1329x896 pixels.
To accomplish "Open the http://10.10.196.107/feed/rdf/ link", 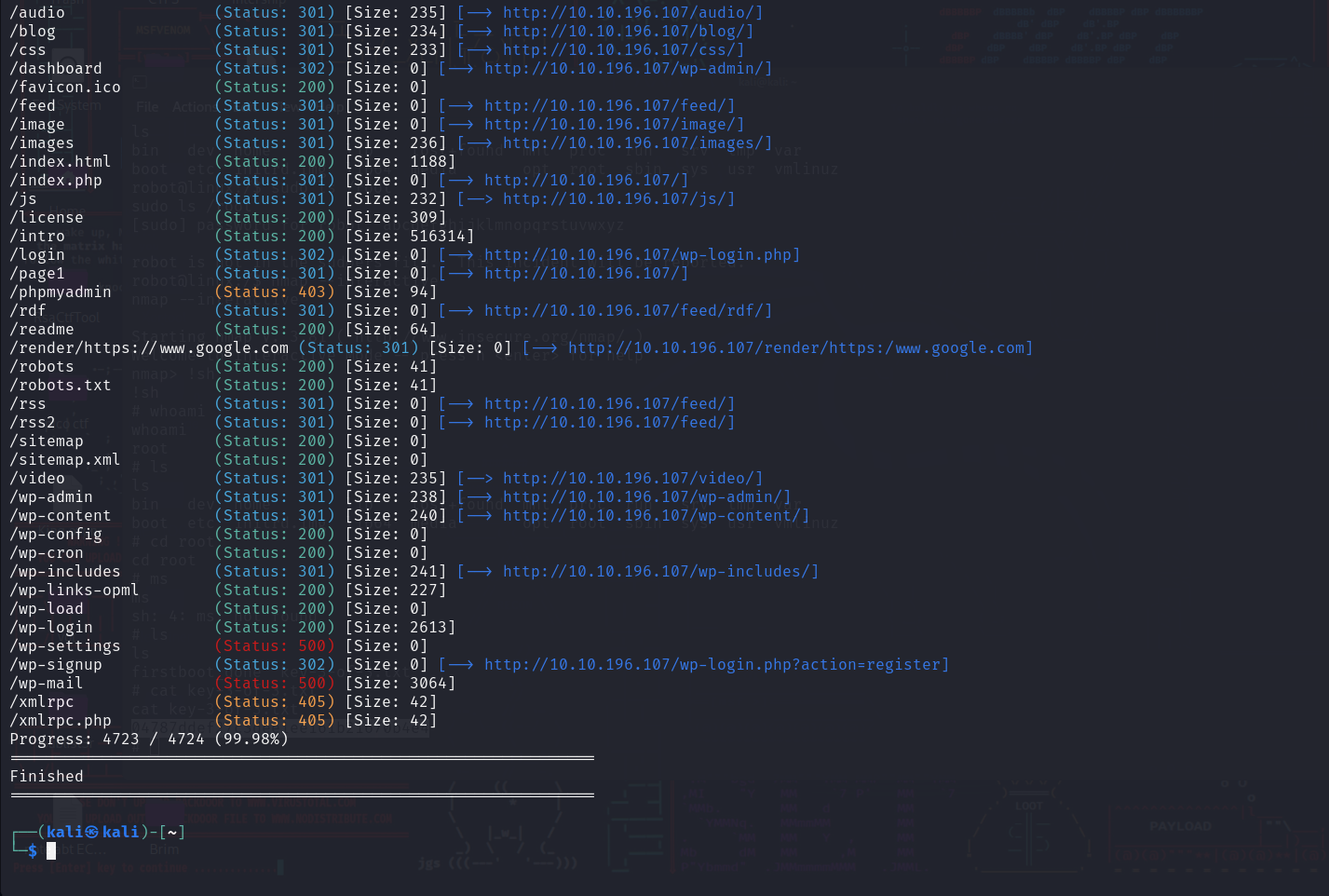I will pos(624,310).
